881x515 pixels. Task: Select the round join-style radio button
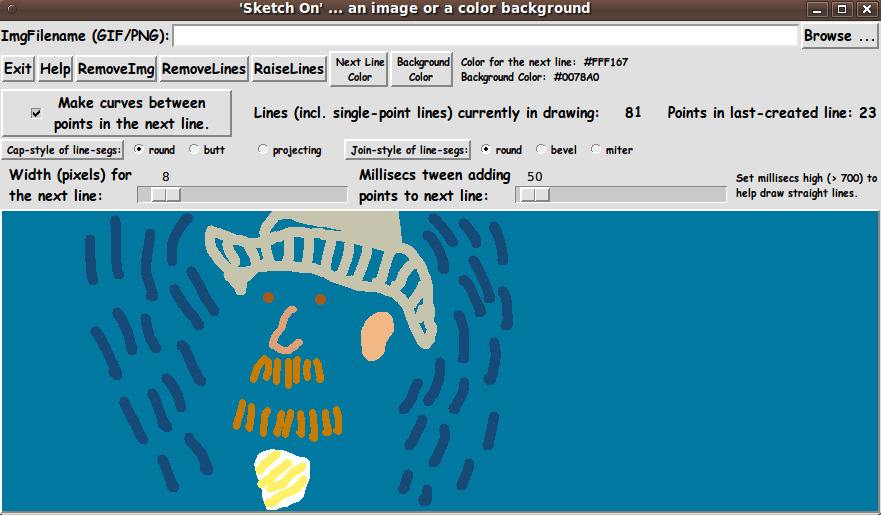point(485,149)
